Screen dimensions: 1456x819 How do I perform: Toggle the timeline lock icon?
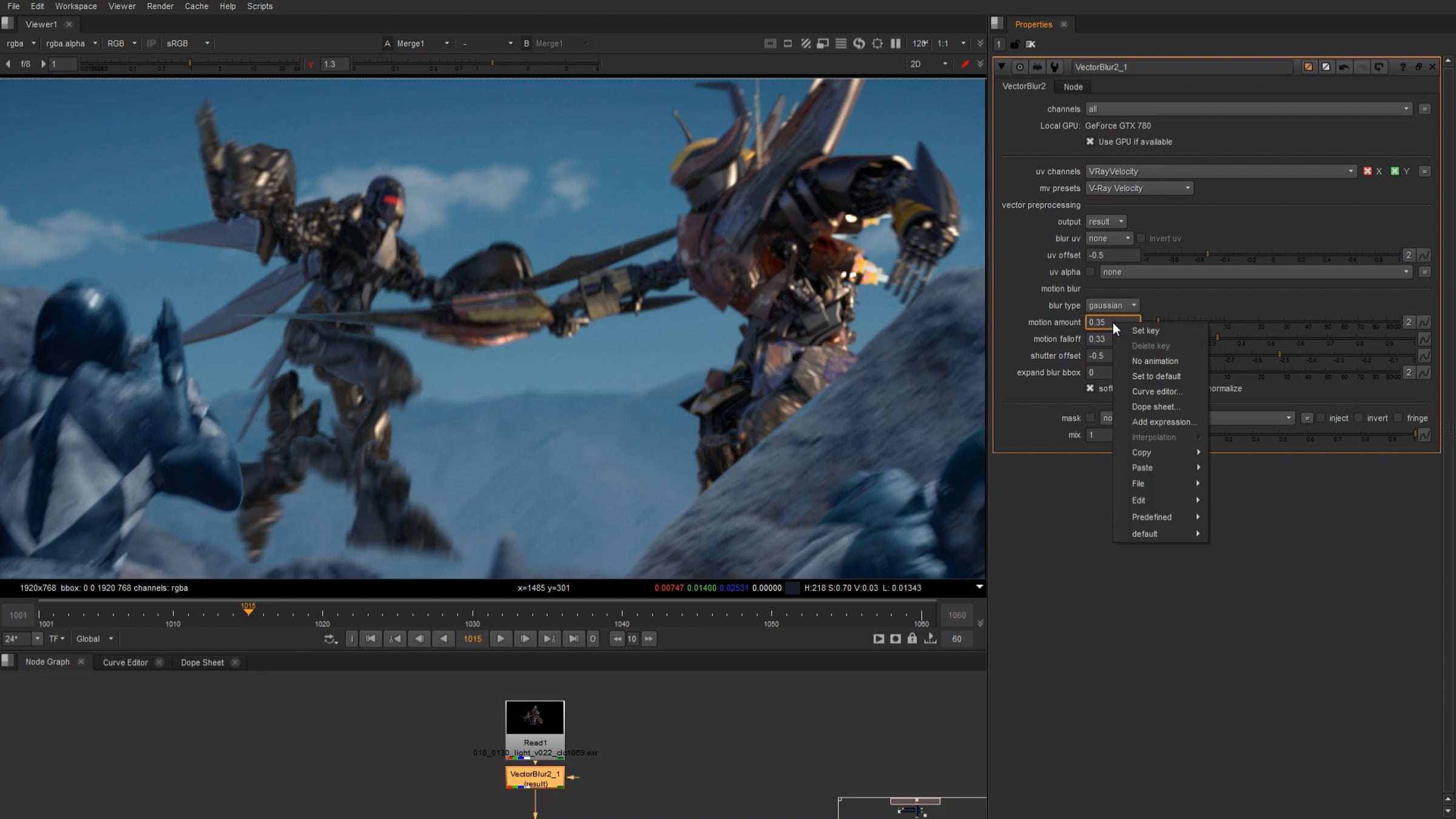[x=912, y=638]
